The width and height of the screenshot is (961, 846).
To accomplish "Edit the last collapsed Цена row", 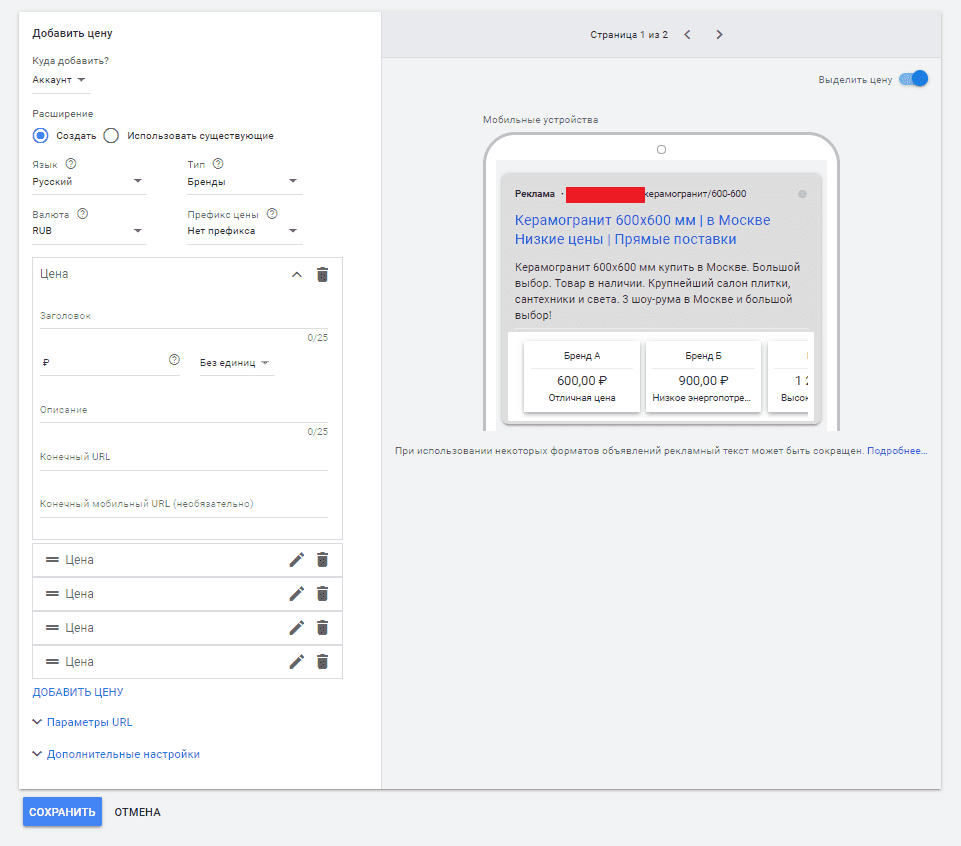I will click(297, 661).
